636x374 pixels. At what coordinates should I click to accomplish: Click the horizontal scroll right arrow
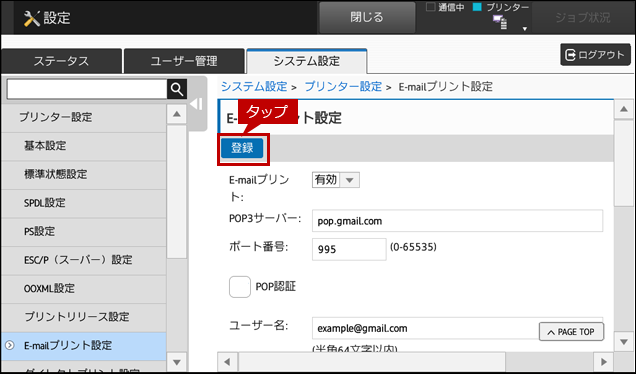click(x=604, y=362)
